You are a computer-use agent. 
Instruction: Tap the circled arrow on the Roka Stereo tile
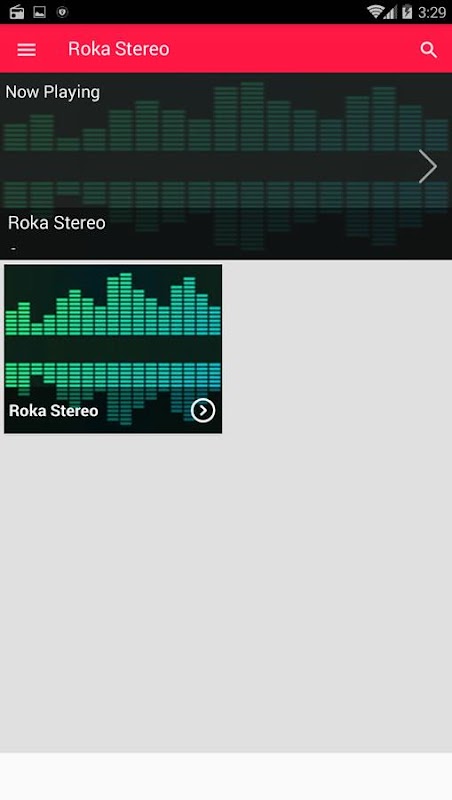203,410
